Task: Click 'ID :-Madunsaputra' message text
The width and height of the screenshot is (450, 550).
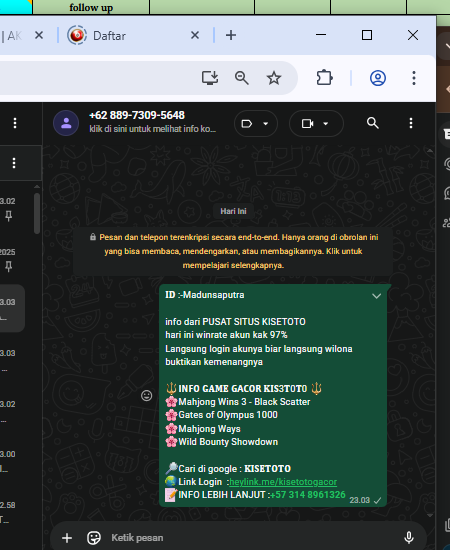Action: [x=205, y=295]
